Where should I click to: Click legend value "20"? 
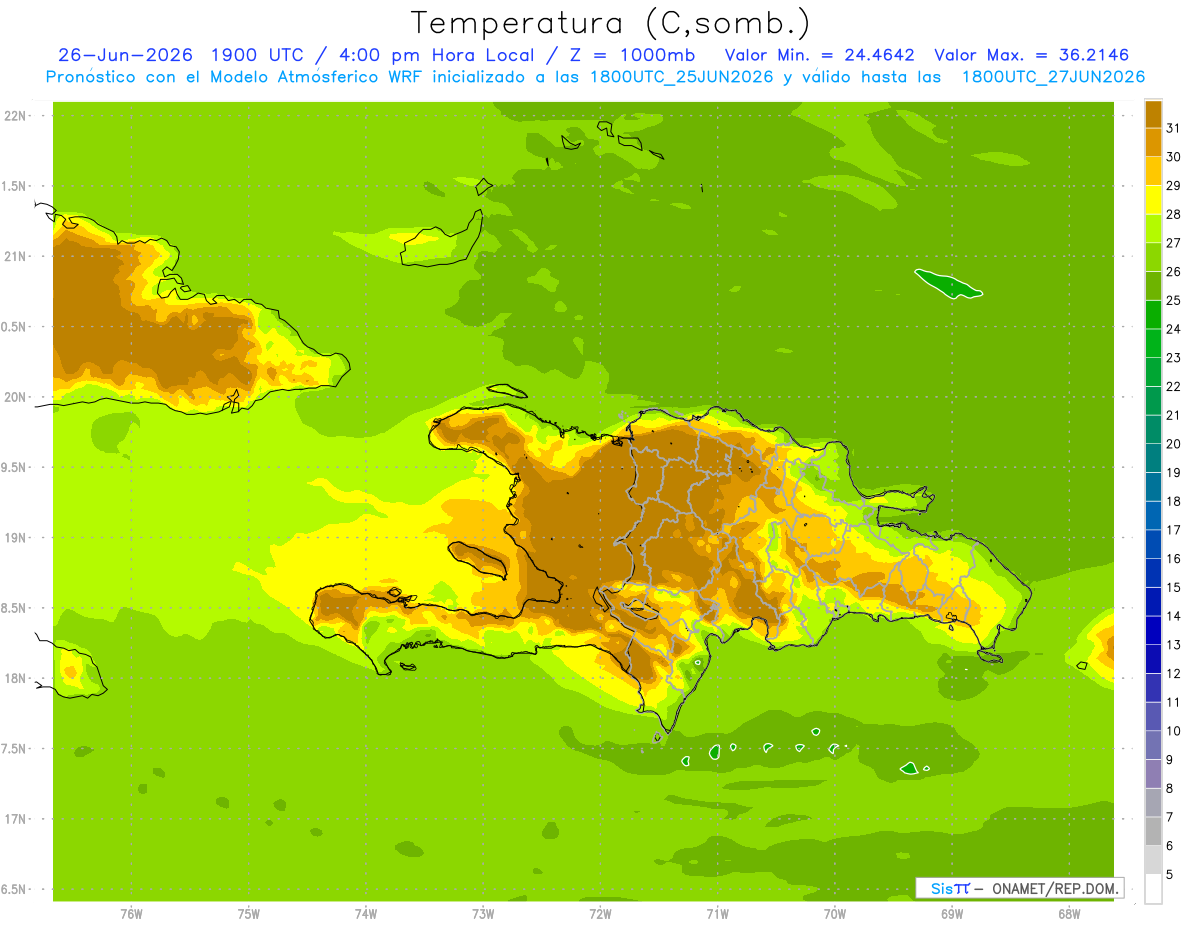pyautogui.click(x=1174, y=444)
